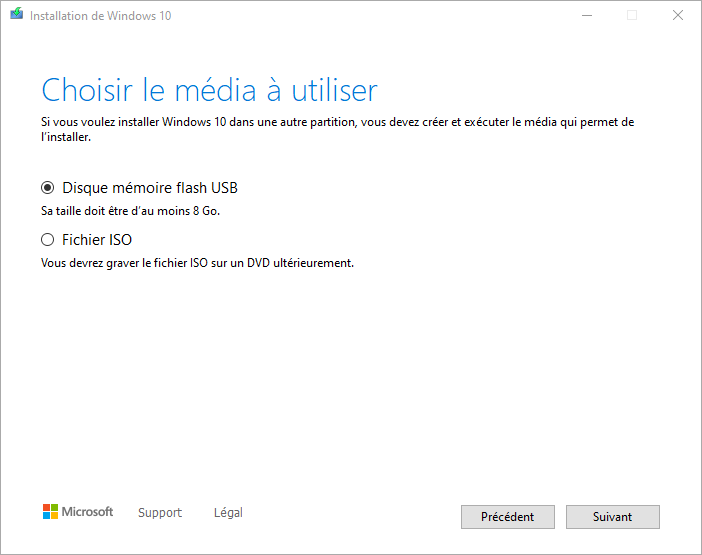
Task: Click the 'Choisir le média à utiliser' heading
Action: click(x=210, y=90)
